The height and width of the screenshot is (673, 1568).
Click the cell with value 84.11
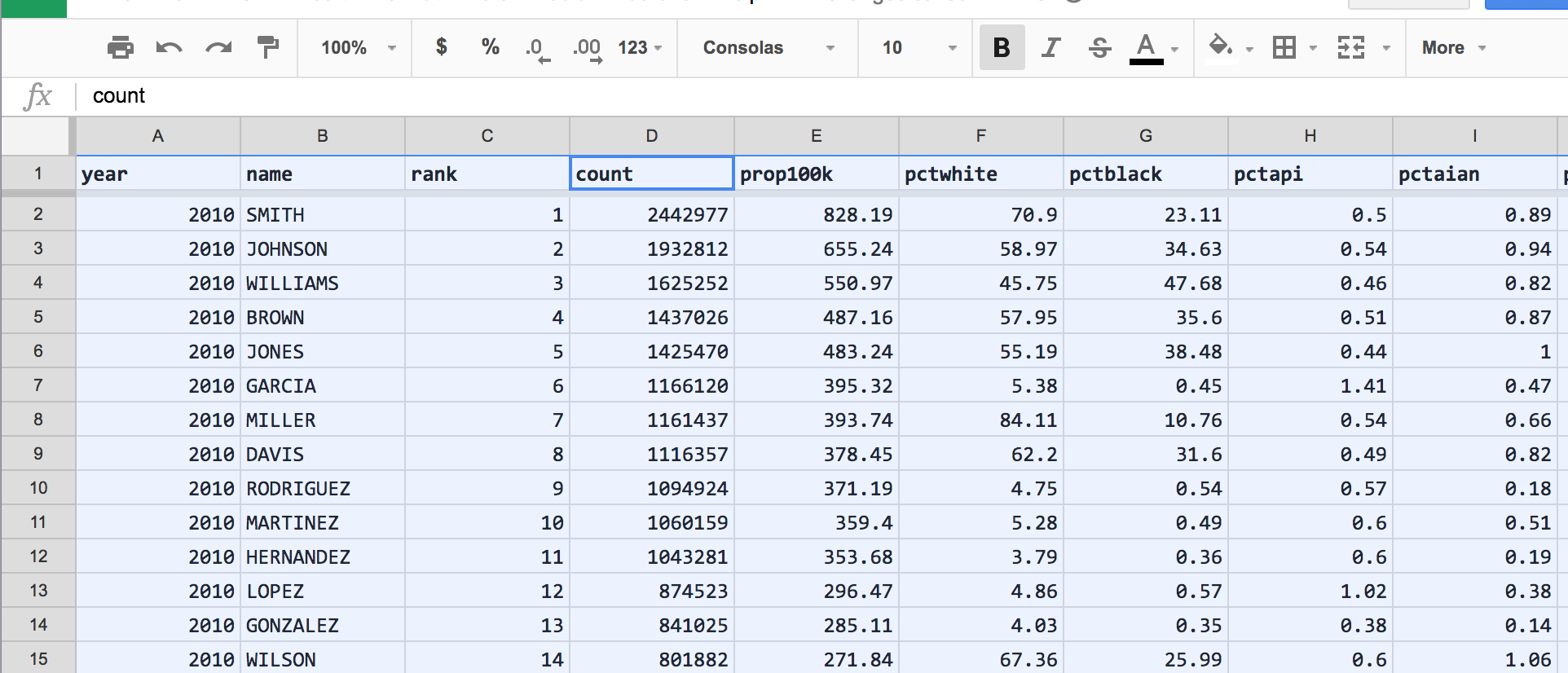(x=981, y=420)
